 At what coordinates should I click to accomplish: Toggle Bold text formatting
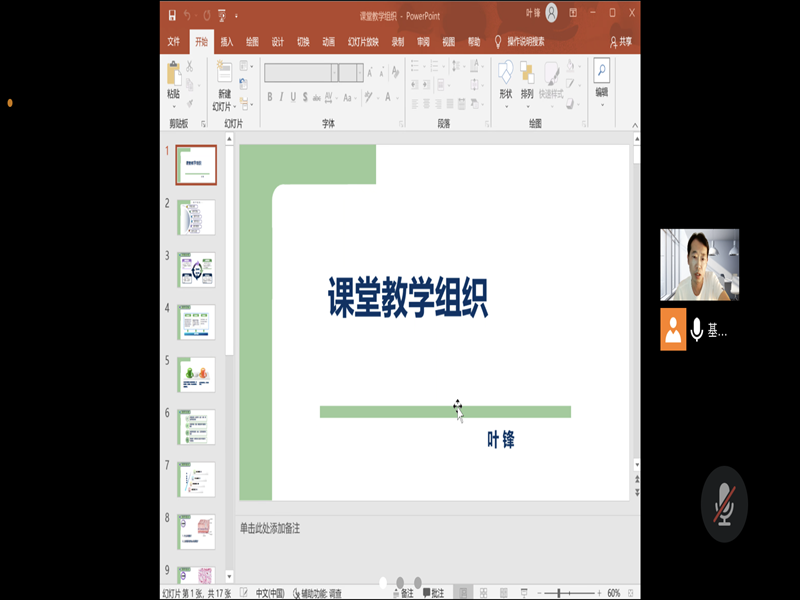pyautogui.click(x=269, y=97)
